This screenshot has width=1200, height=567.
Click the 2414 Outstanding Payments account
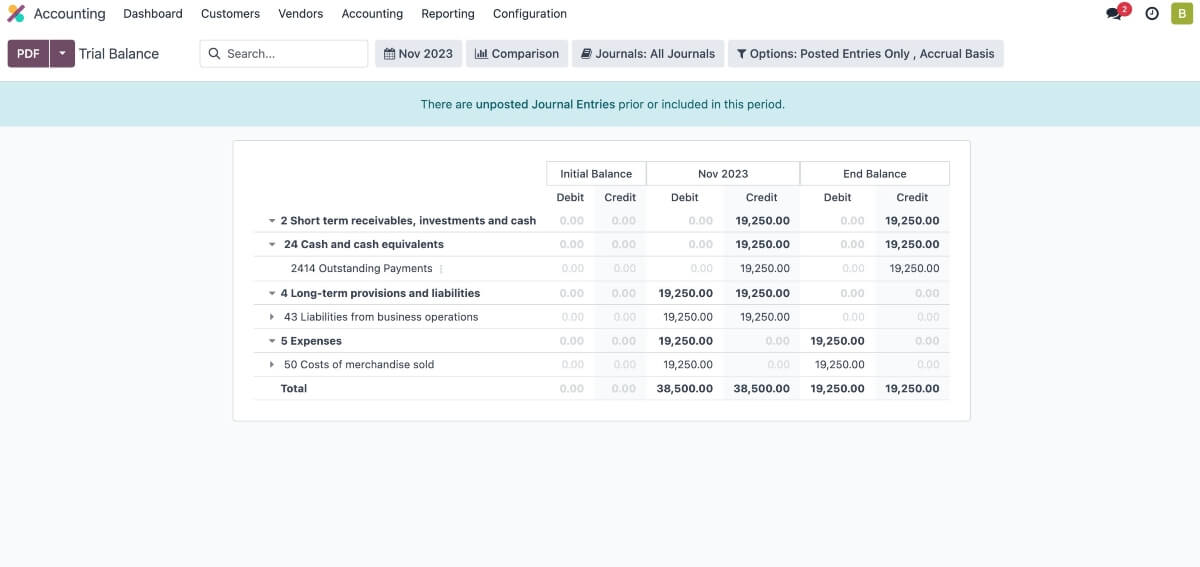tap(361, 268)
